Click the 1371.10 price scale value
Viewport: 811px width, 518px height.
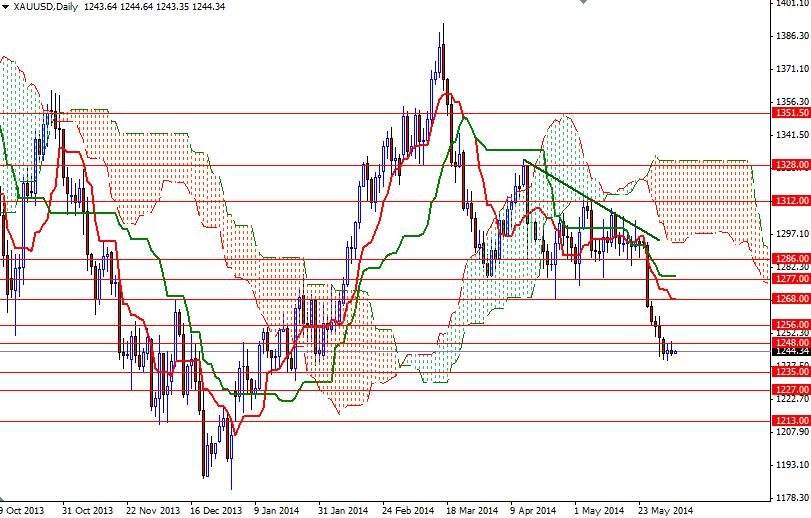pos(792,69)
